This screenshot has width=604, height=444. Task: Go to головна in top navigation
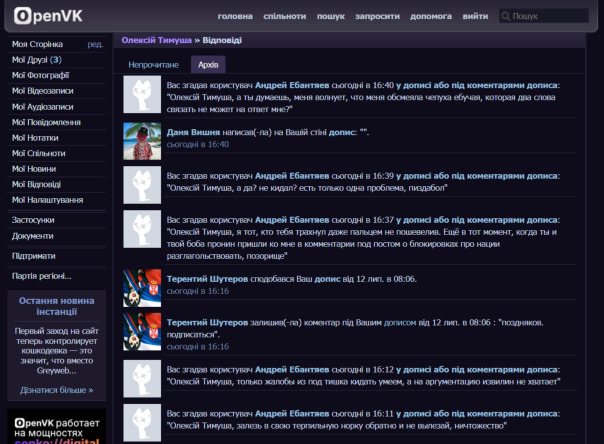(x=235, y=16)
